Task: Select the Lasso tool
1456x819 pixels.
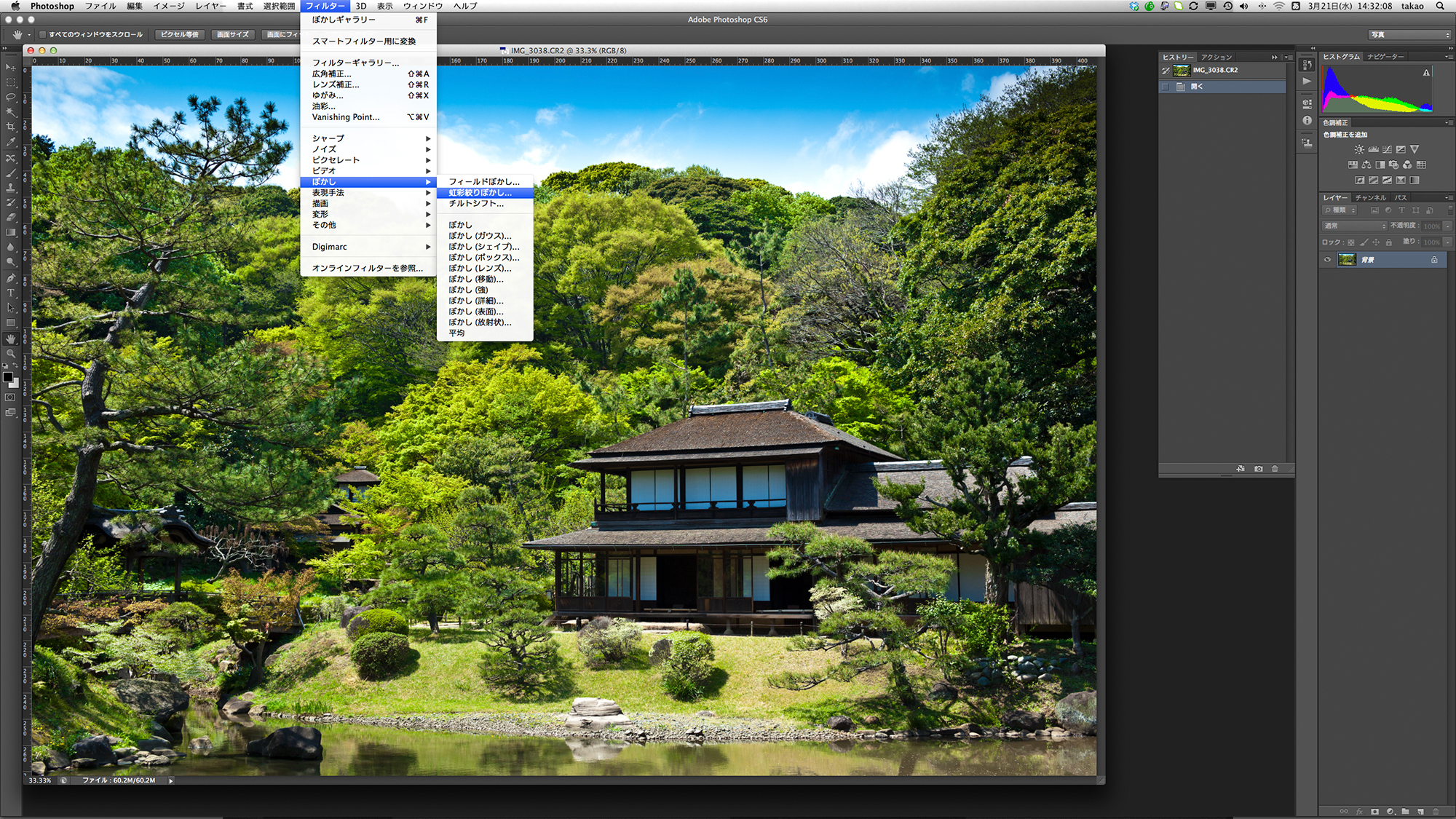Action: (10, 97)
